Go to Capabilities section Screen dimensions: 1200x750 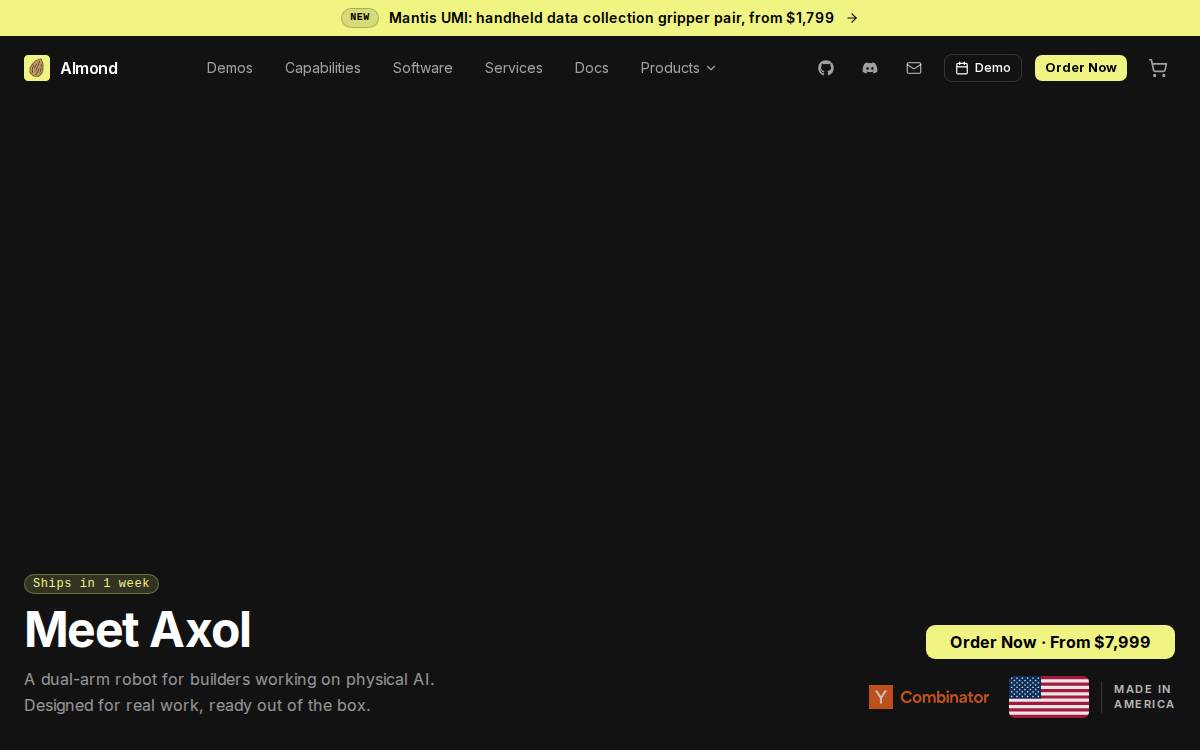(322, 68)
